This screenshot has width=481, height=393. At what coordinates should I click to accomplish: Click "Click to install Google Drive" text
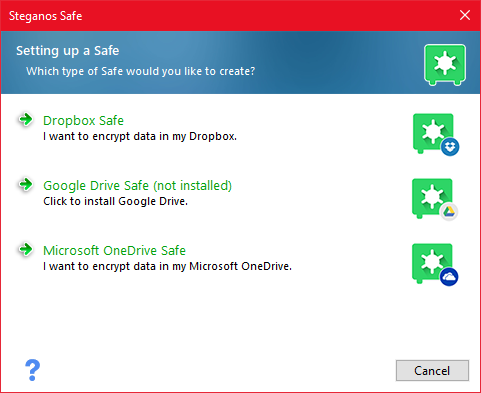point(115,201)
